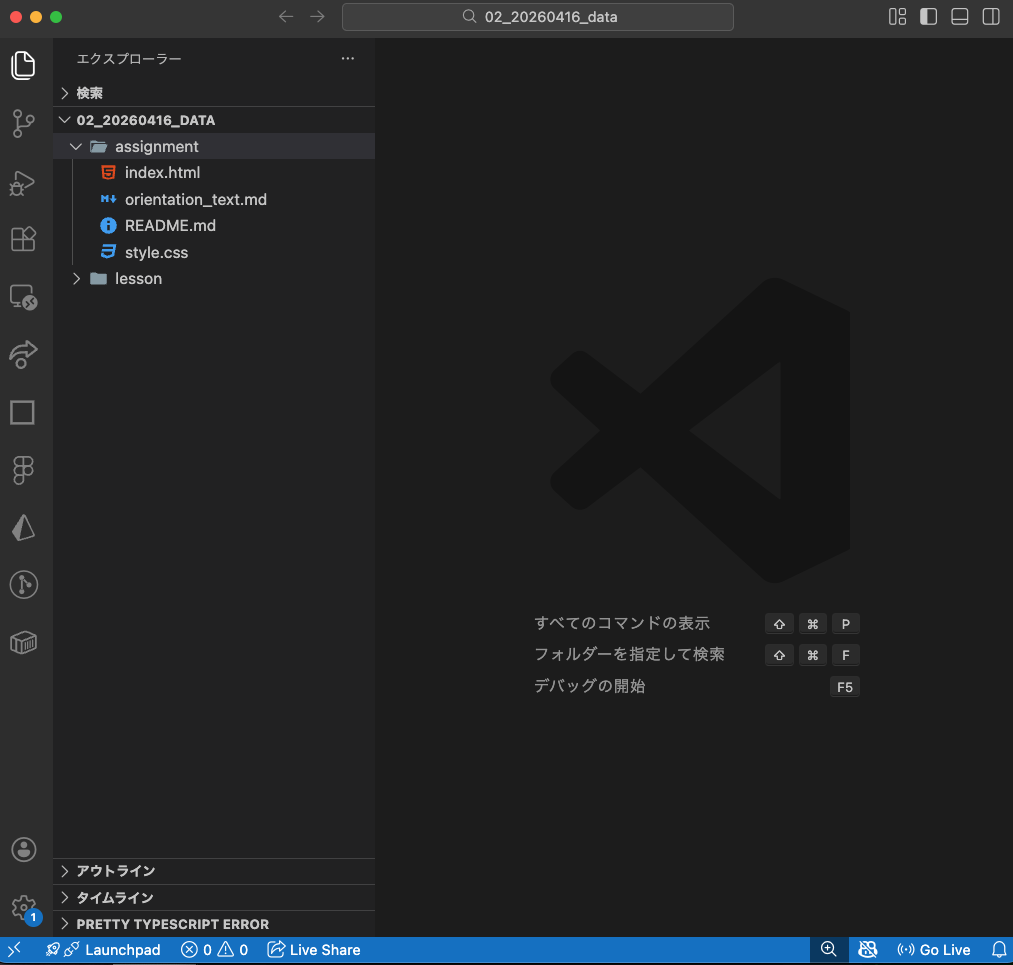Viewport: 1013px width, 965px height.
Task: Click the command center search field
Action: [538, 17]
